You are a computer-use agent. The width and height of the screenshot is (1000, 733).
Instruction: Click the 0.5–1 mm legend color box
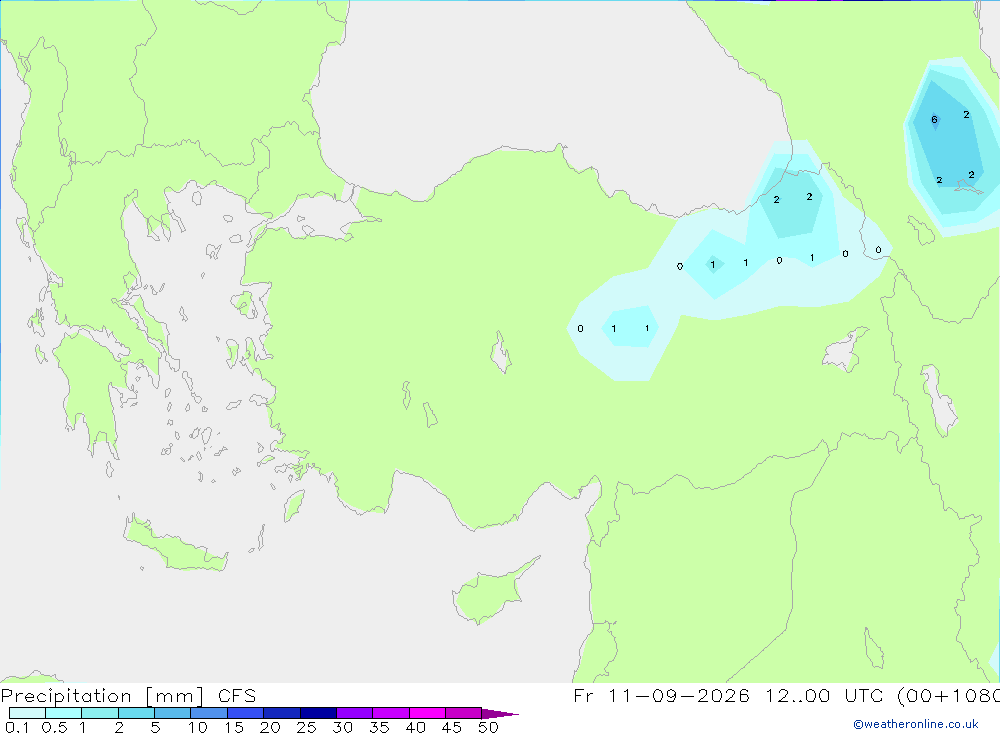tap(64, 713)
